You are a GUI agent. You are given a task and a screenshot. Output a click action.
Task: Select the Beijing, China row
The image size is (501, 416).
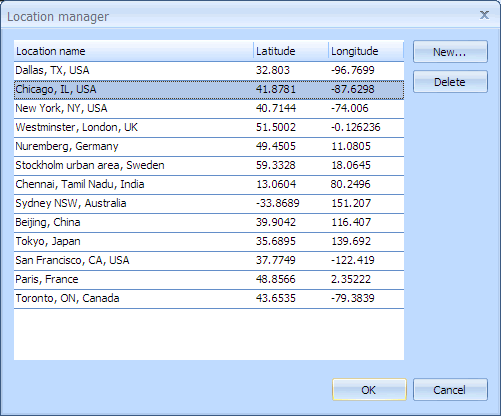(x=209, y=222)
